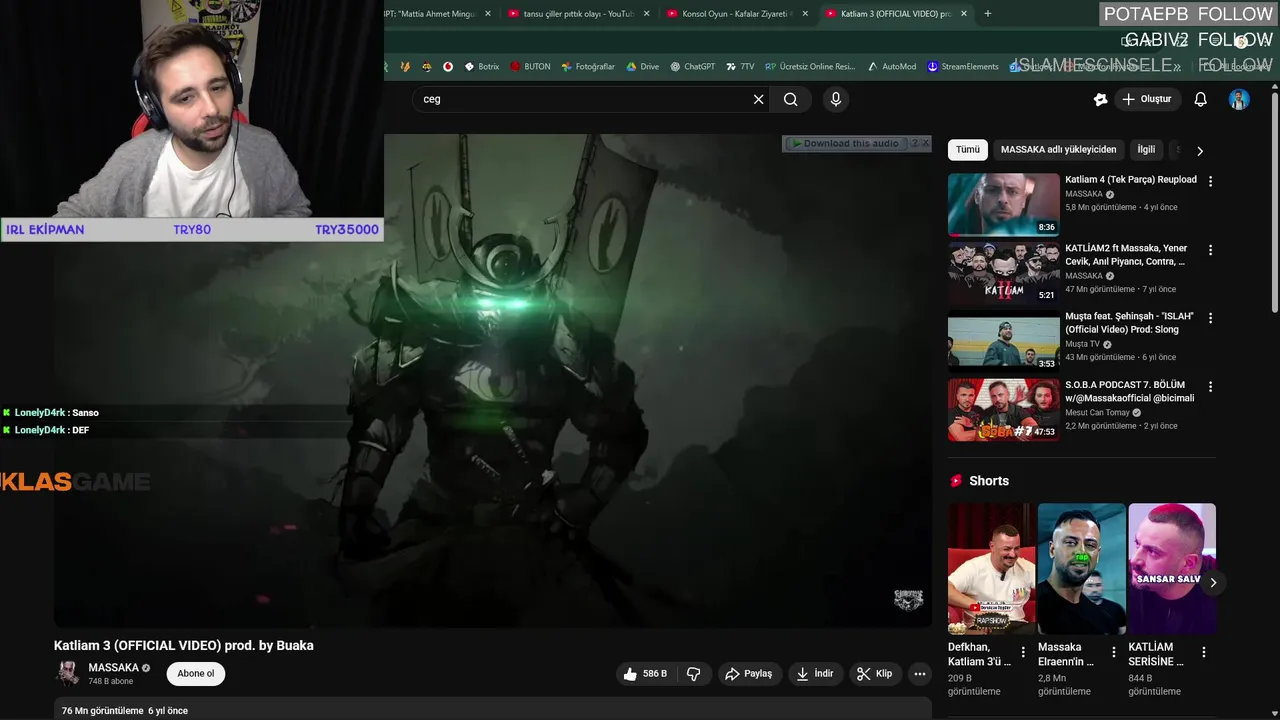Open options menu for S.O.B.A PODCAST

[1210, 386]
